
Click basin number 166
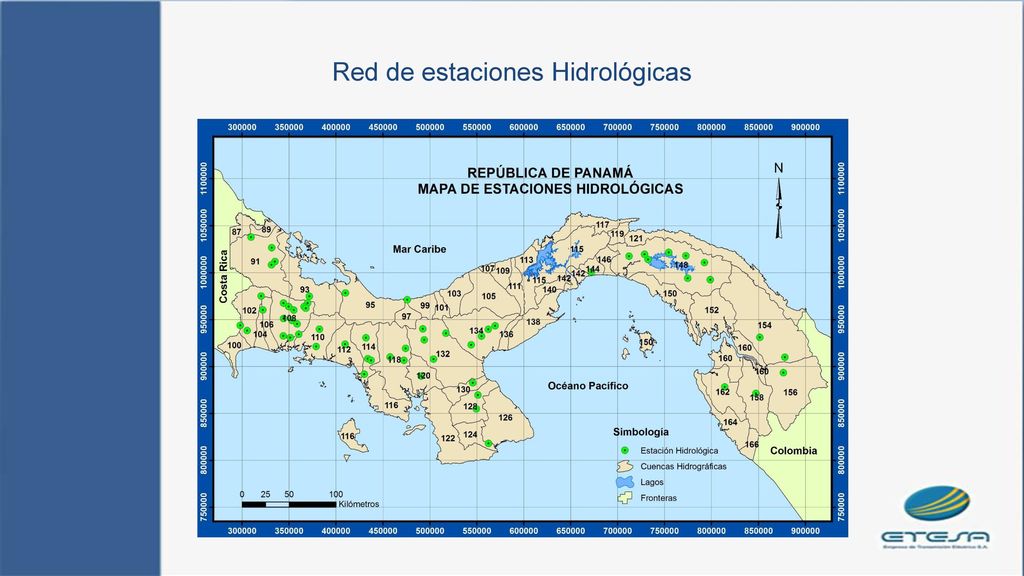point(752,444)
